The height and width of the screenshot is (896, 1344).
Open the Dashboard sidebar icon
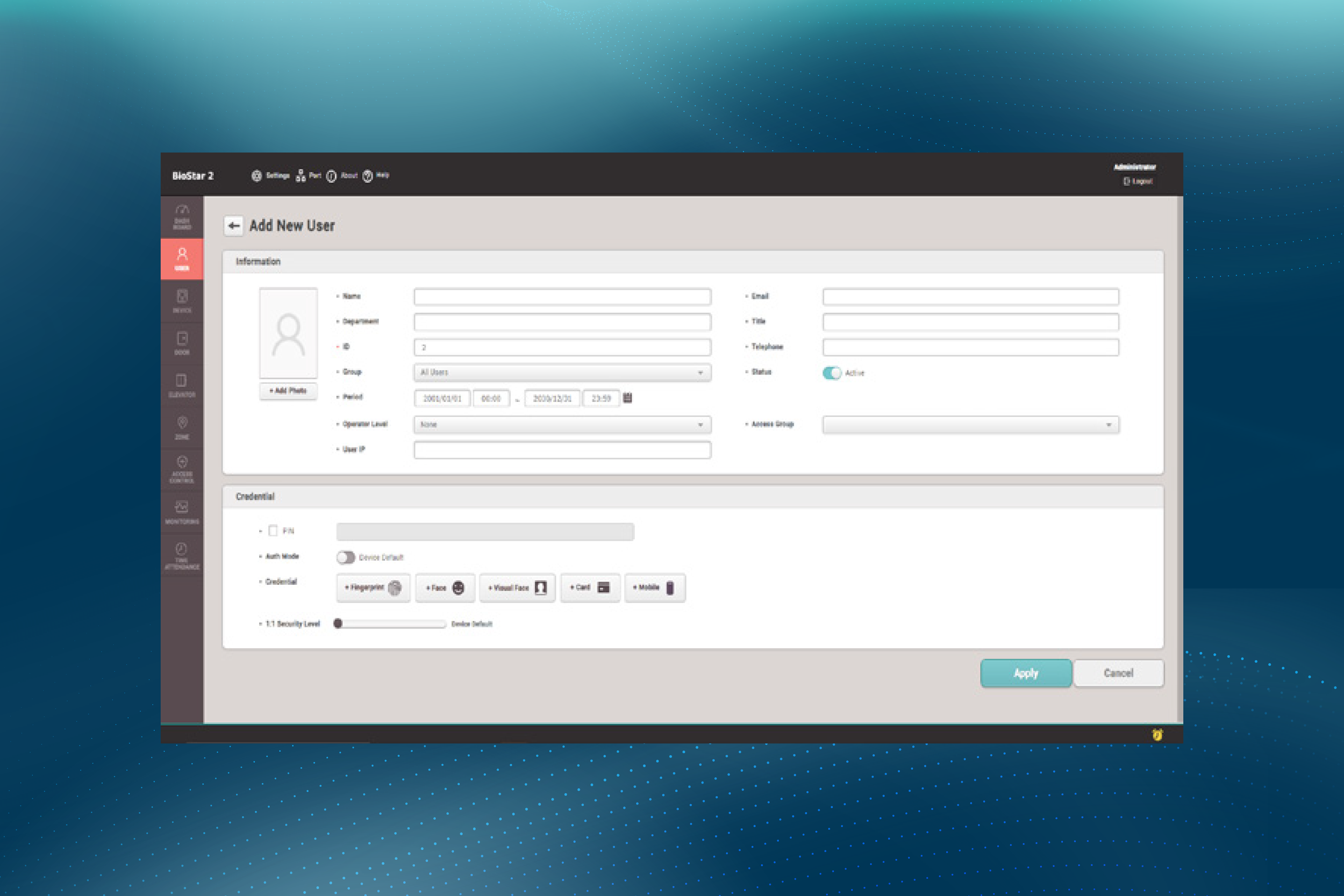(182, 217)
